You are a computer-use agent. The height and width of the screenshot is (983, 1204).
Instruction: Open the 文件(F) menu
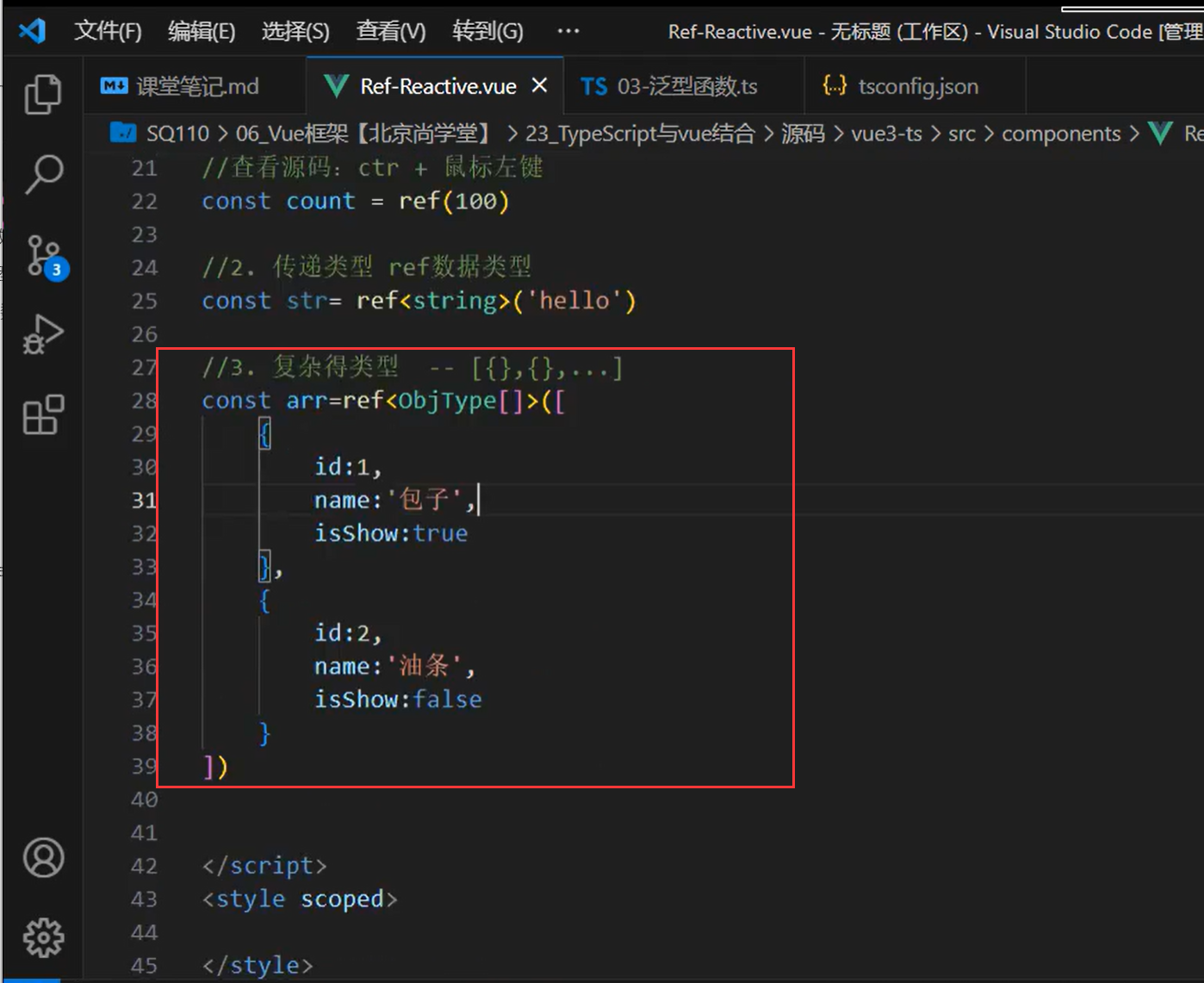[x=108, y=32]
